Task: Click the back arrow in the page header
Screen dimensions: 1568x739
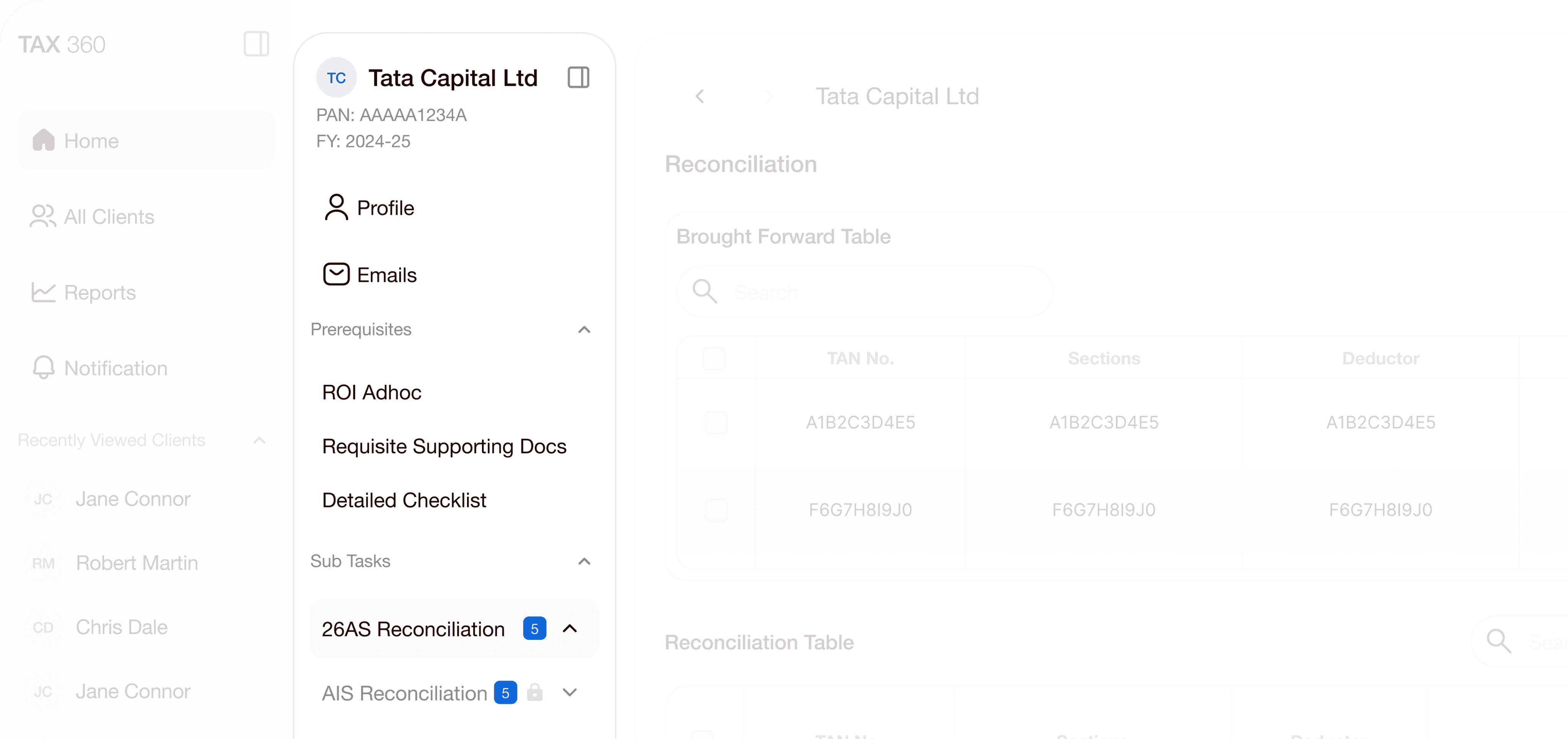Action: coord(699,96)
